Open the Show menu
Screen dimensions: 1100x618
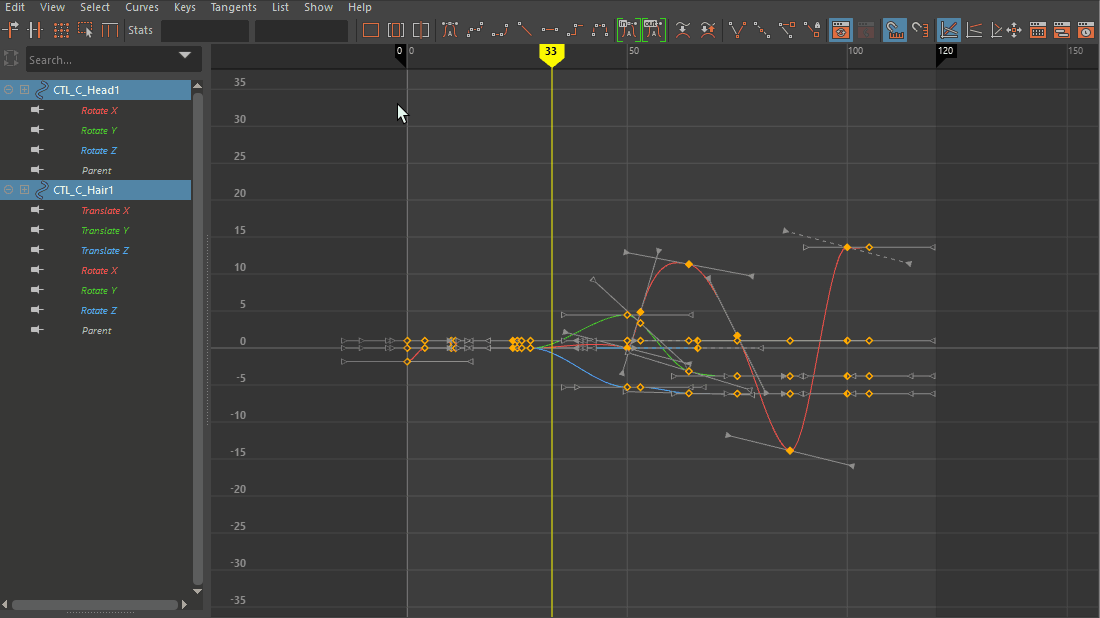318,7
